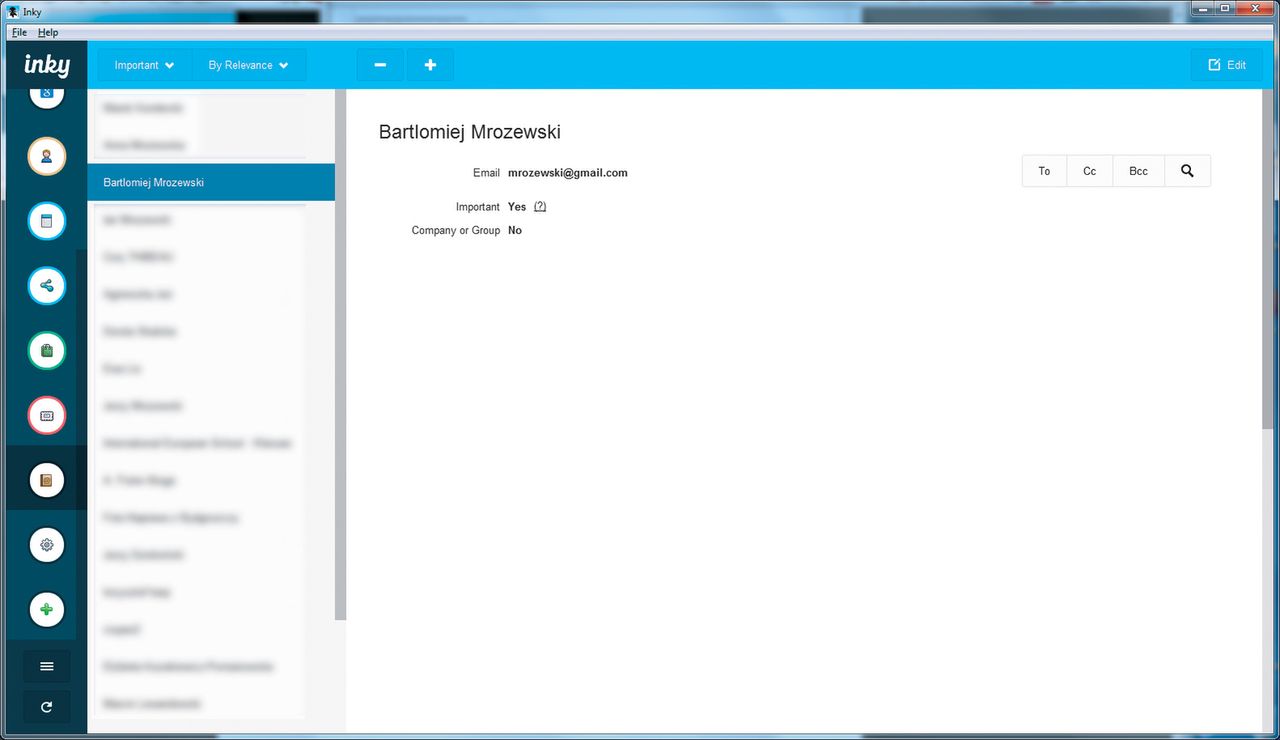Open the Contacts address book icon

46,480
